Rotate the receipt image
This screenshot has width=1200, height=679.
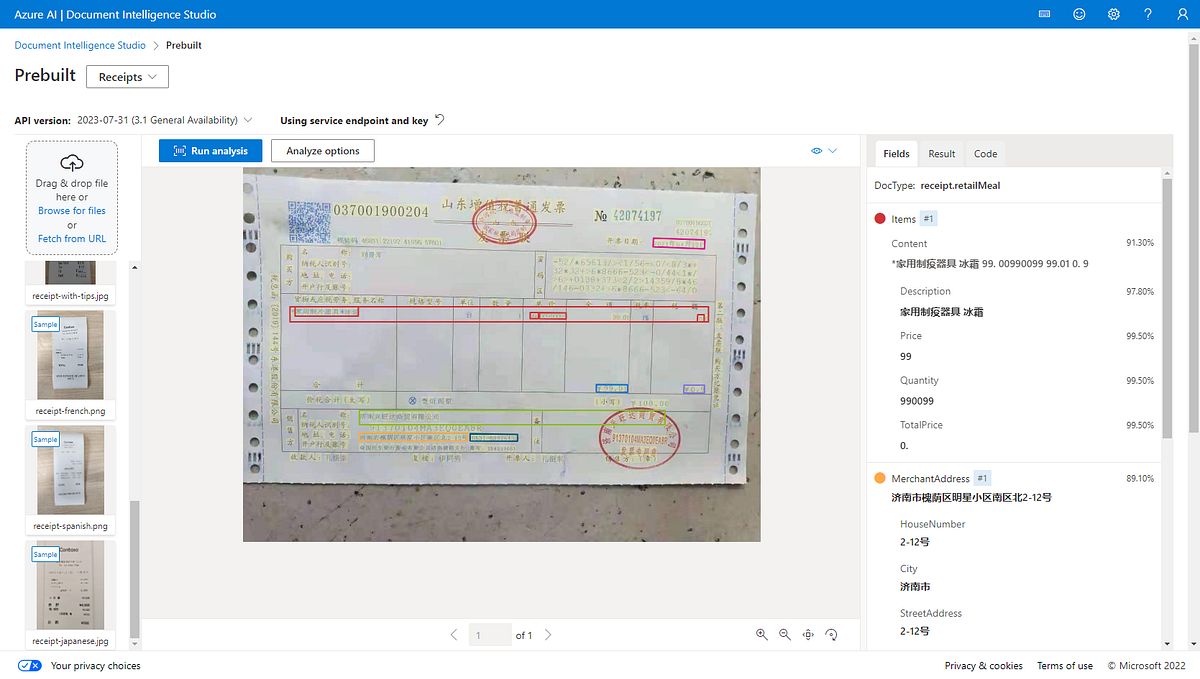[831, 634]
